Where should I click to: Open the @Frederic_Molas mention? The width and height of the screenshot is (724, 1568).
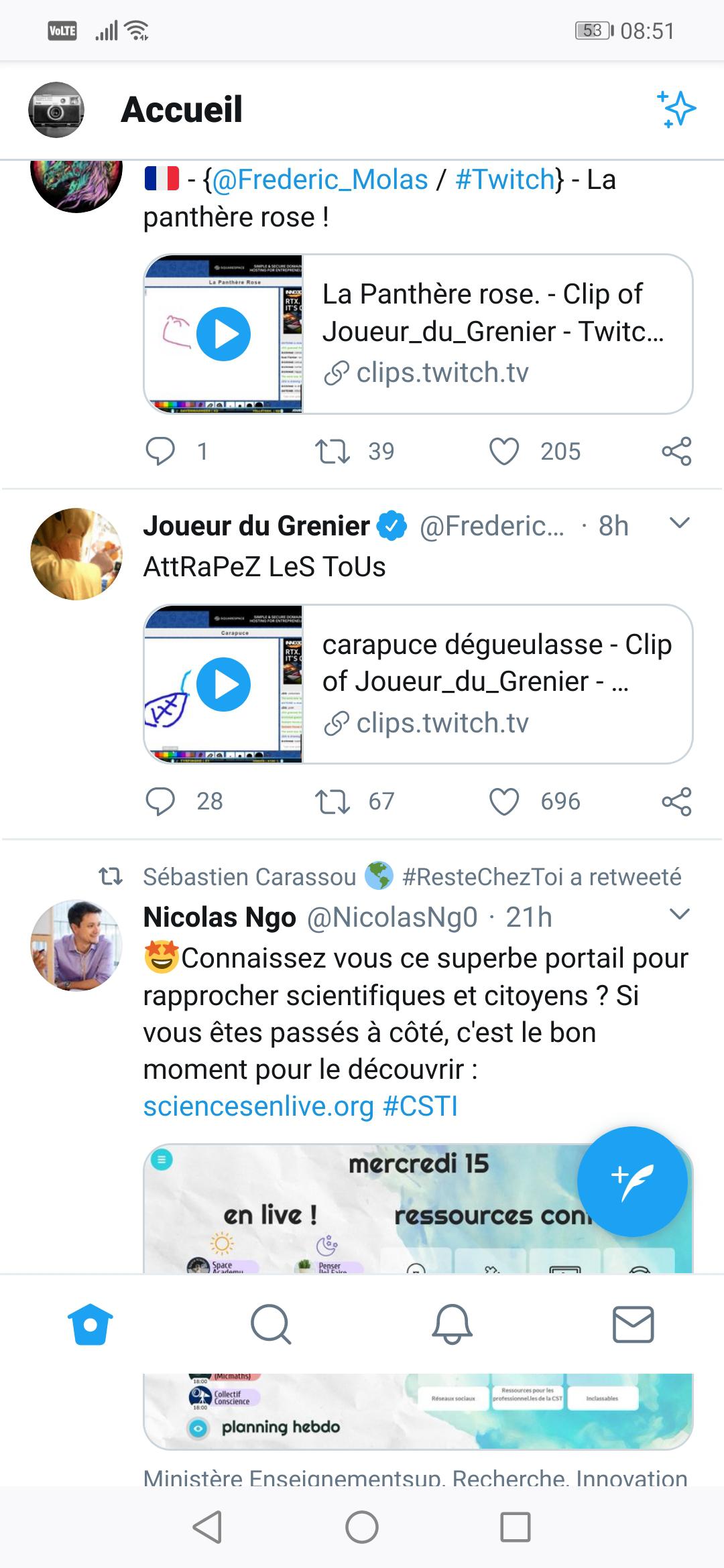pyautogui.click(x=320, y=180)
